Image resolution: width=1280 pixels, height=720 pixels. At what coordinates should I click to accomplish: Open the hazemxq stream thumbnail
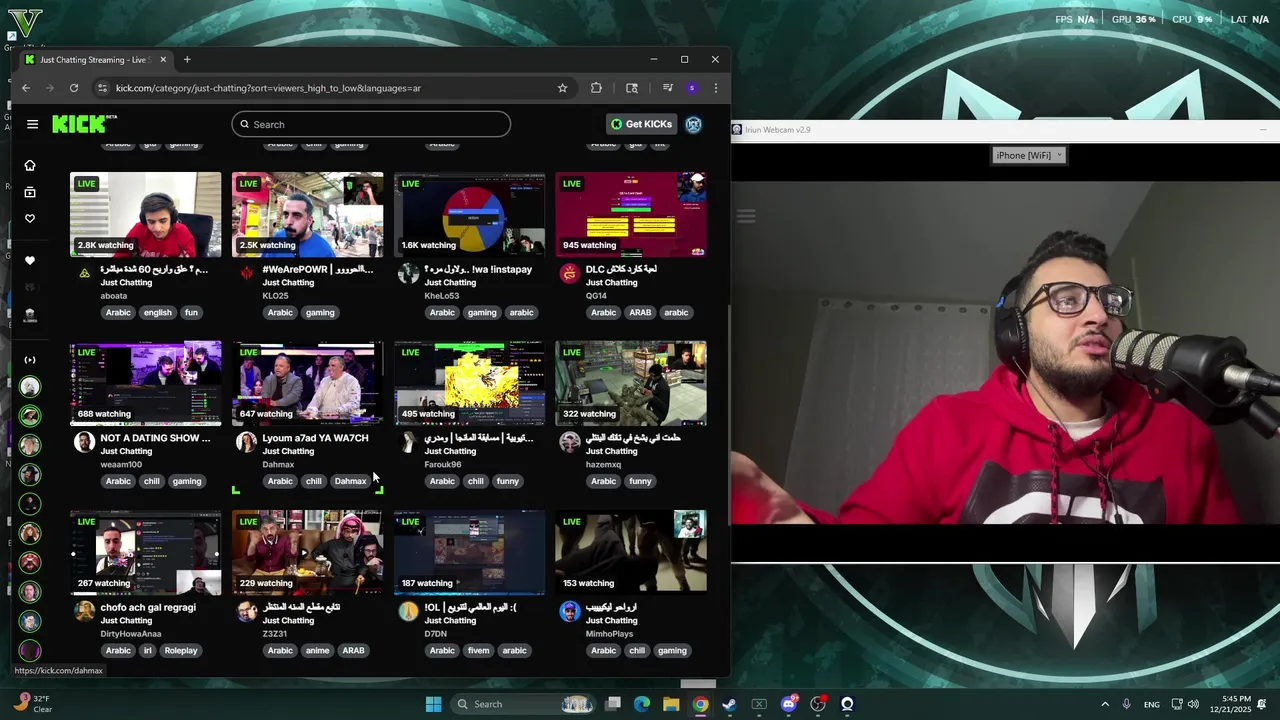631,384
